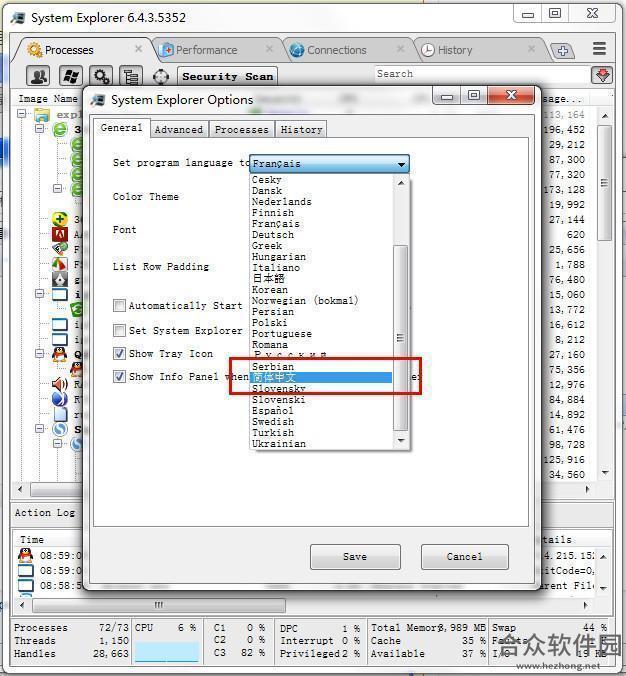Click the Windows flag toolbar icon
This screenshot has width=626, height=676.
[x=70, y=76]
